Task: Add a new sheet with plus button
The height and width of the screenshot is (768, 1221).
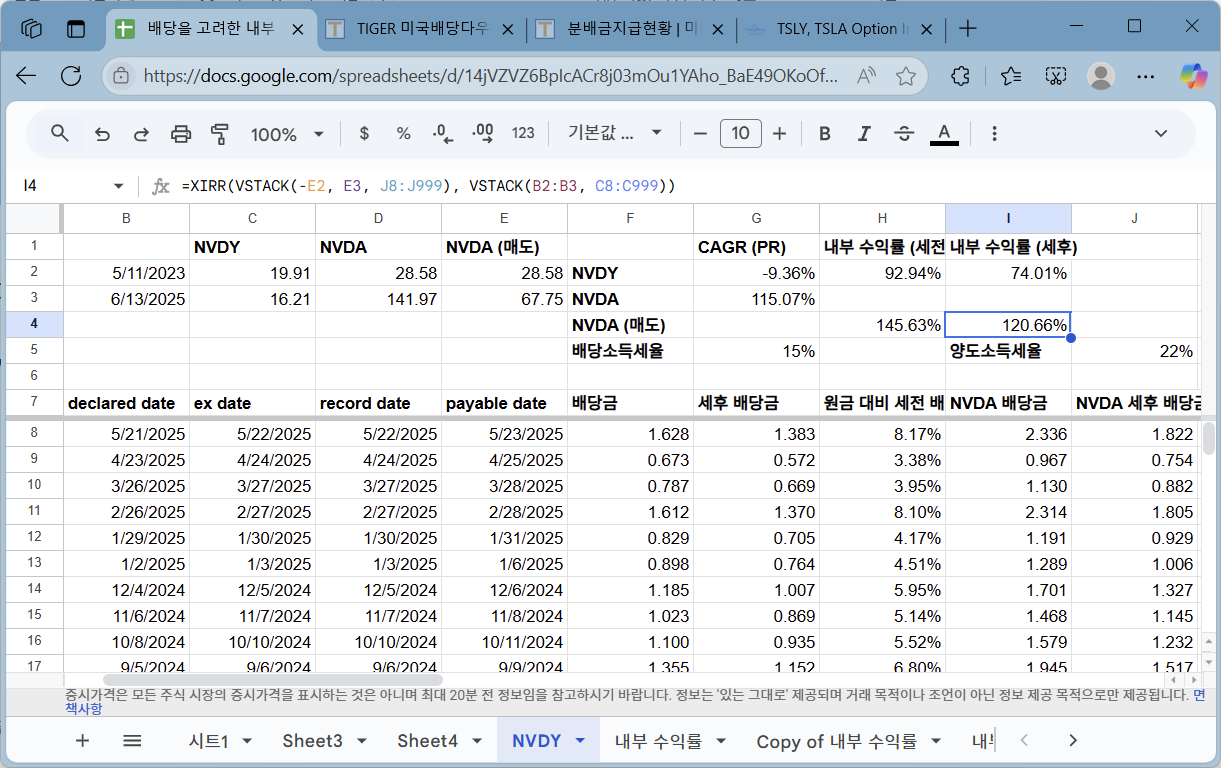Action: click(x=83, y=740)
